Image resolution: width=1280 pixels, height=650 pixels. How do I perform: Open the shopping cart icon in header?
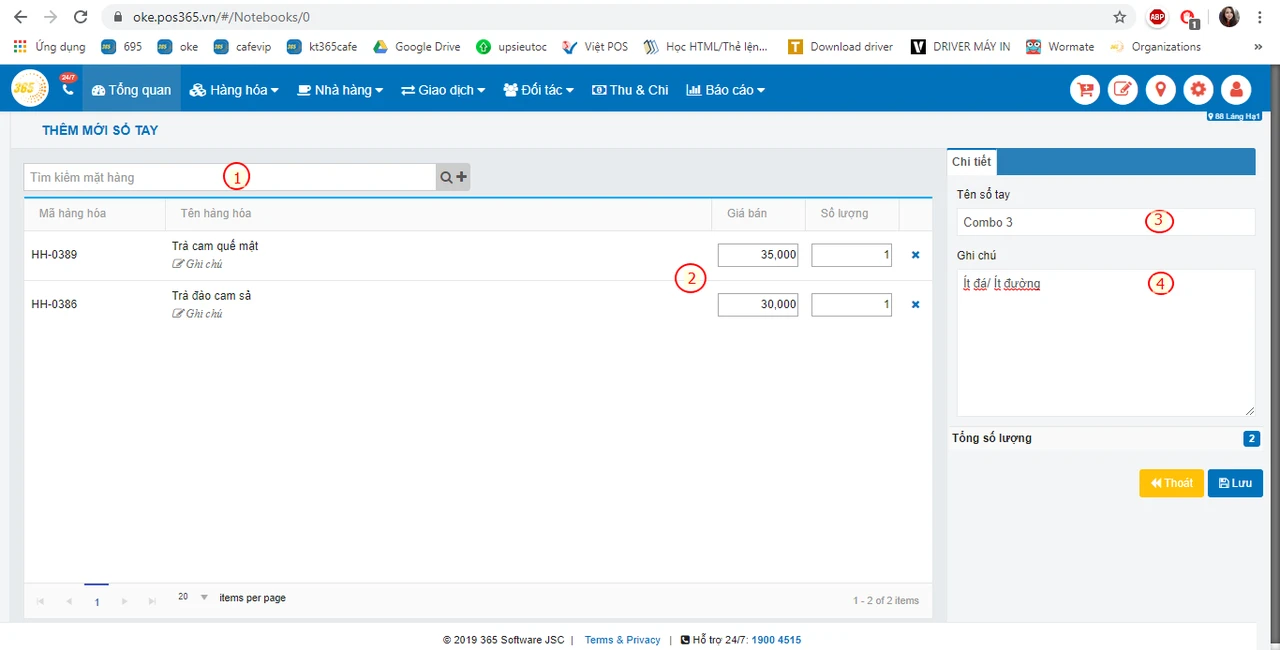[1085, 90]
